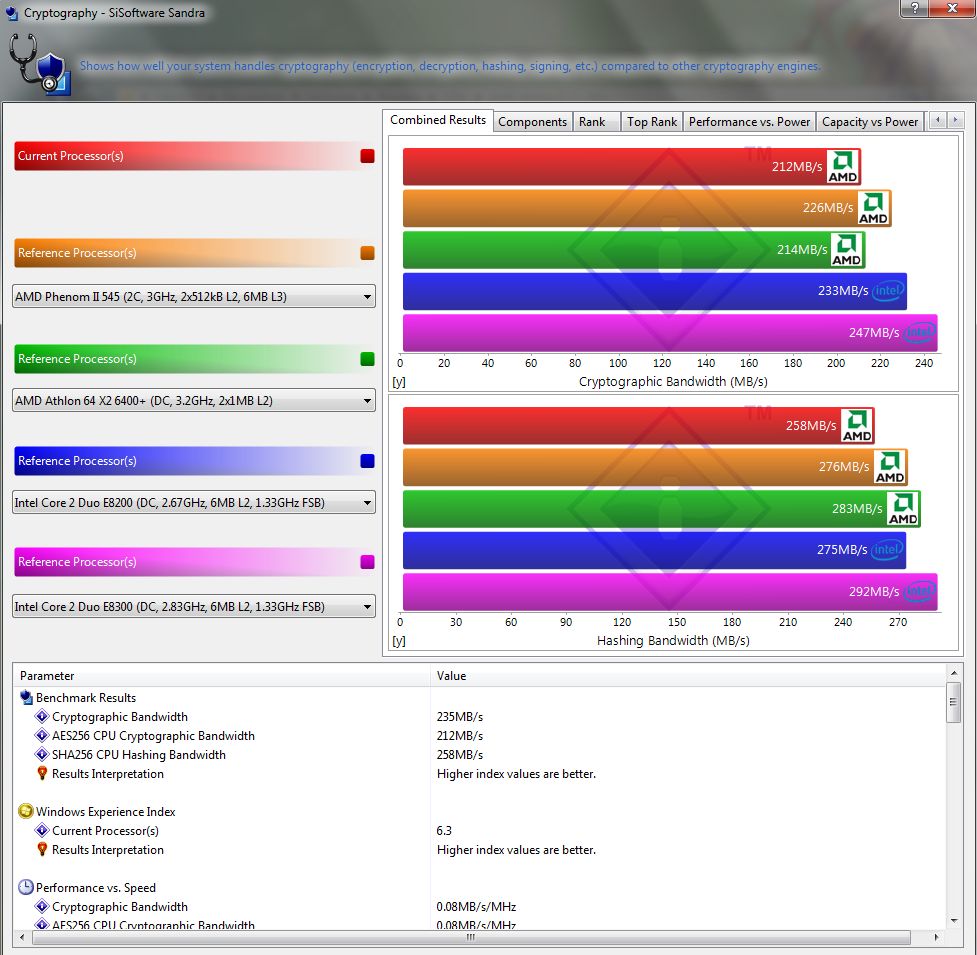Click the stethoscope shield benchmark icon

pyautogui.click(x=40, y=64)
